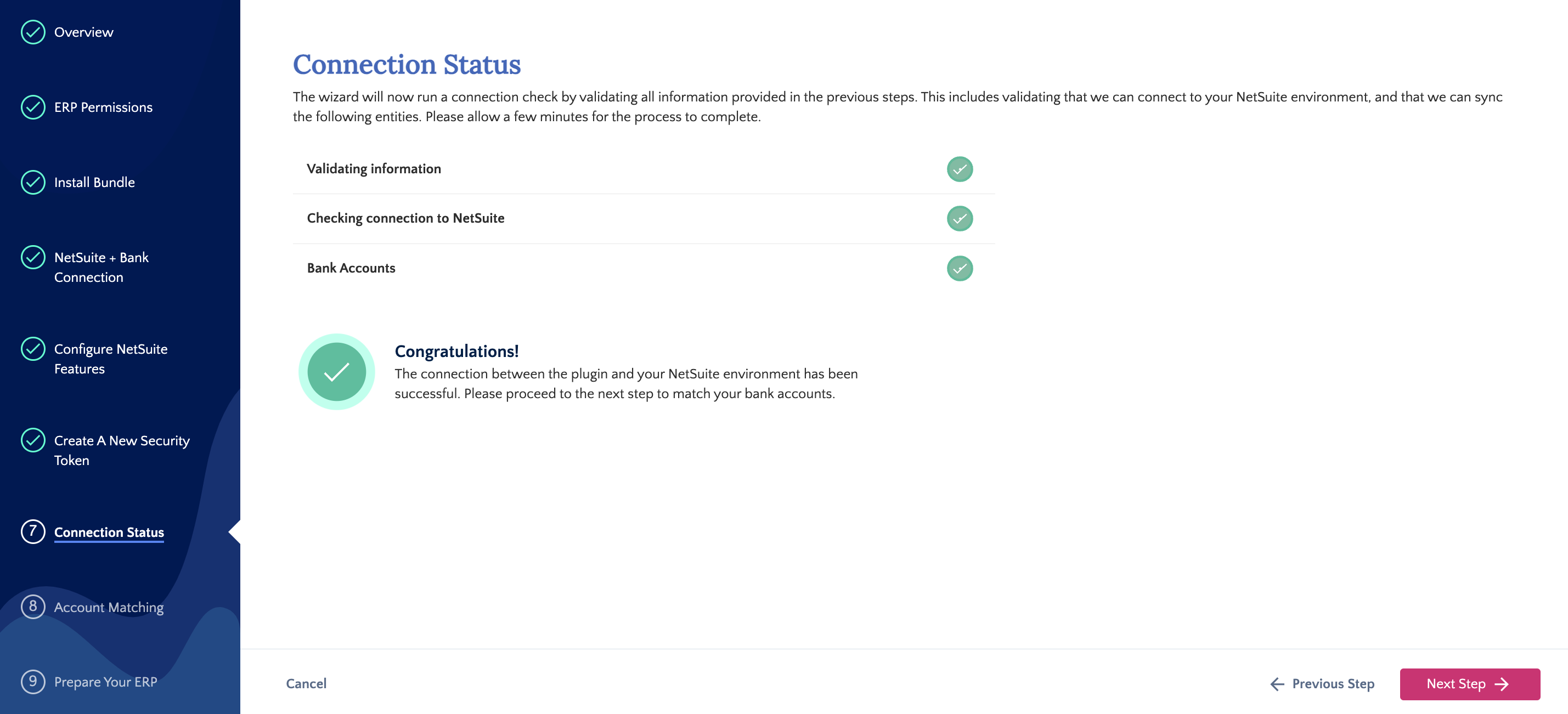The image size is (1568, 714).
Task: Expand the Prepare Your ERP step
Action: point(105,682)
